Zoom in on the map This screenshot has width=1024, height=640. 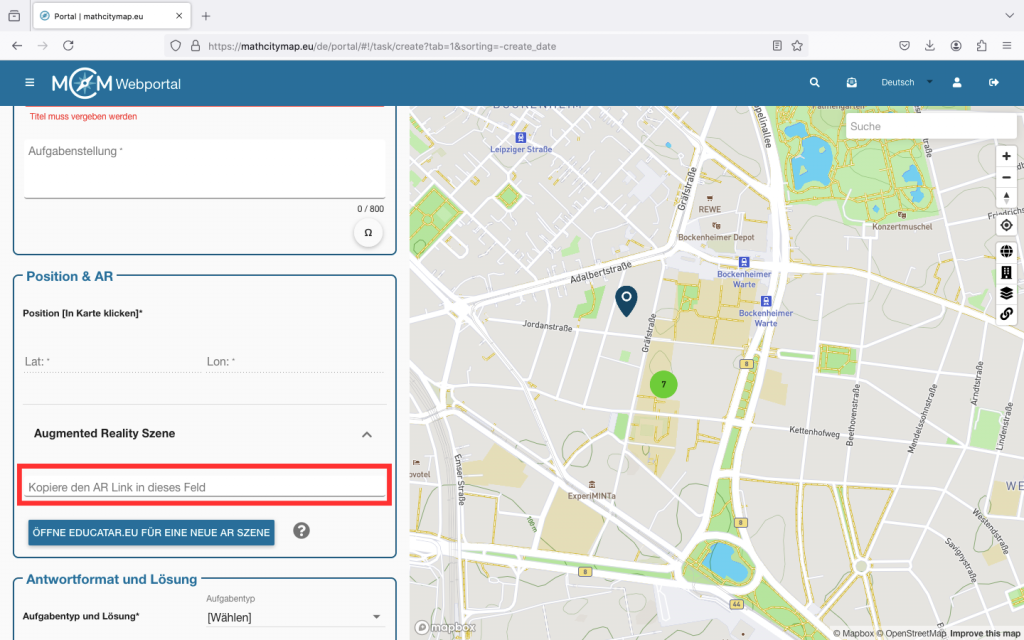(x=1006, y=157)
